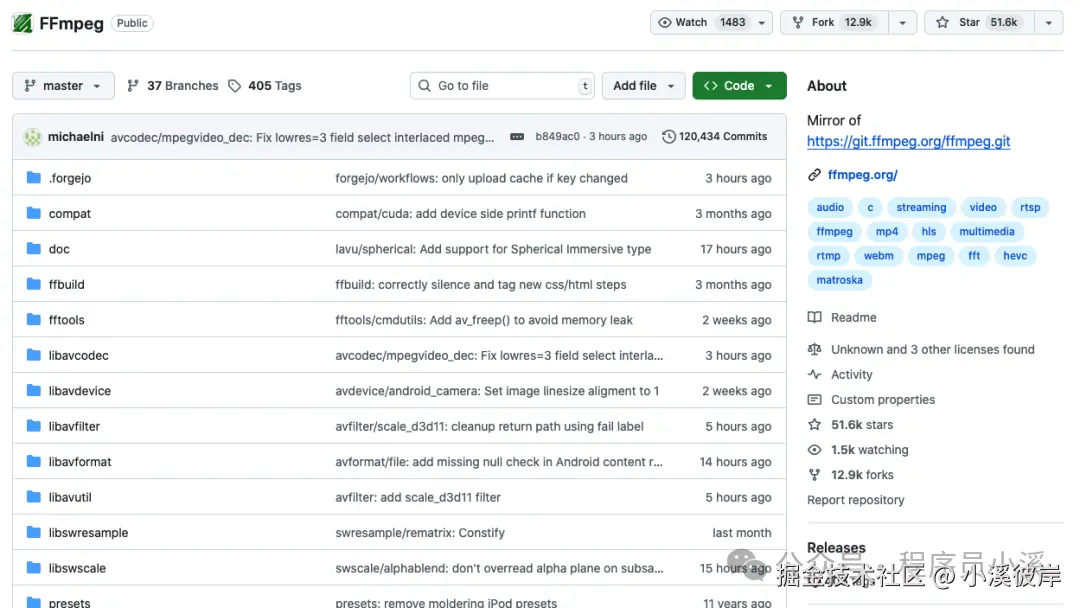Image resolution: width=1080 pixels, height=608 pixels.
Task: Click the fork icon in the Fork button
Action: [x=798, y=23]
